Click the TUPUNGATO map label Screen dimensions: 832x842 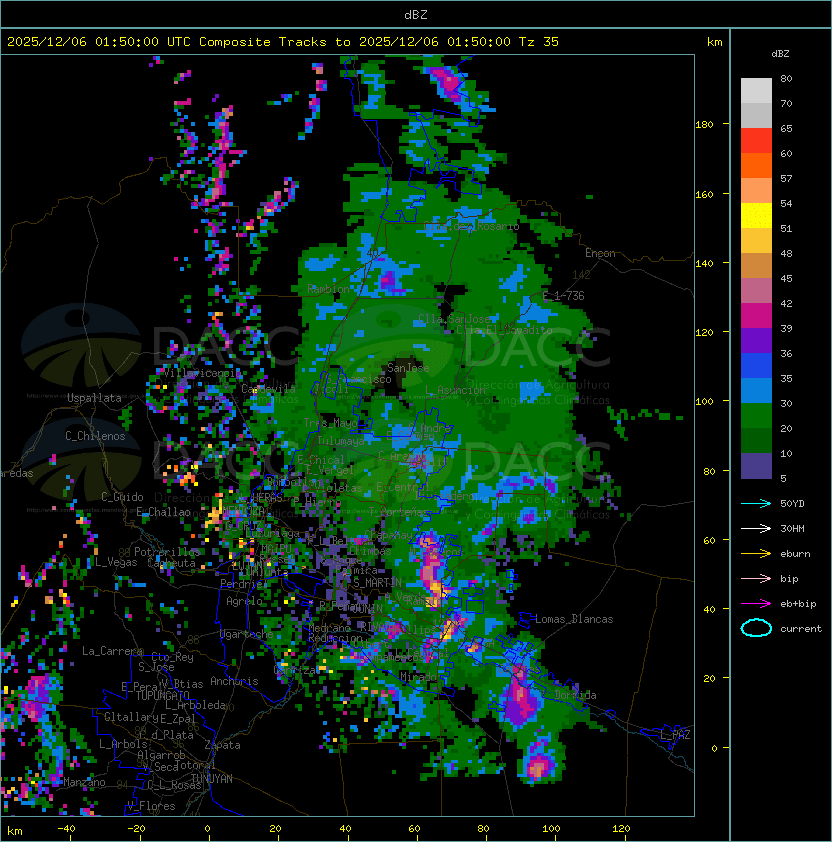click(x=162, y=695)
